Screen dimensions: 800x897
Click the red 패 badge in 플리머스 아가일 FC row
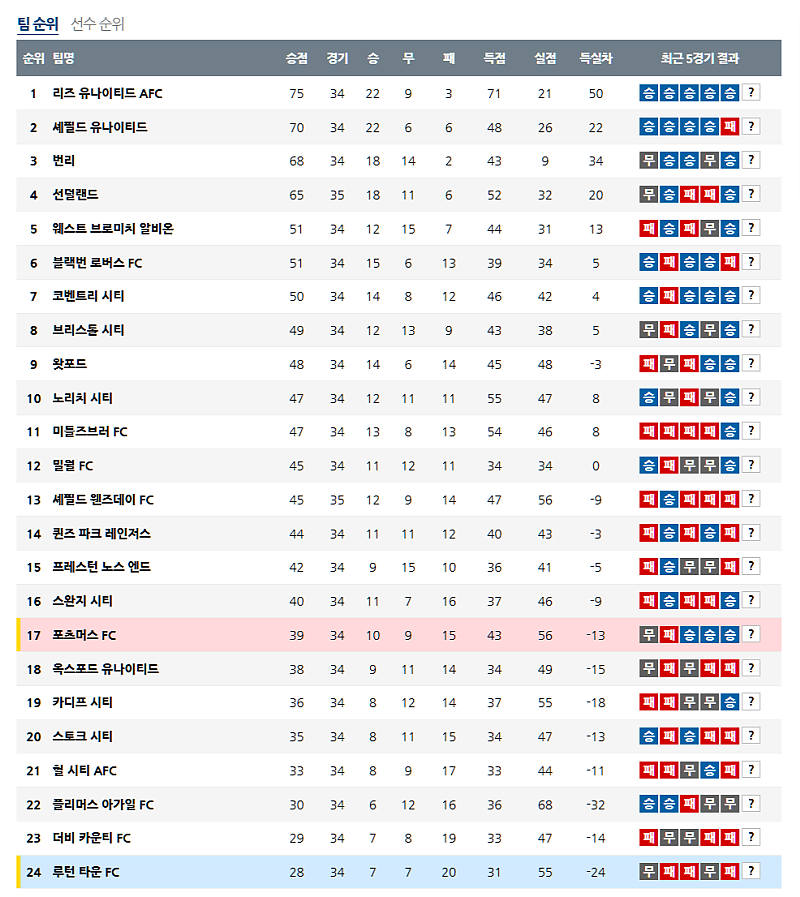[690, 804]
